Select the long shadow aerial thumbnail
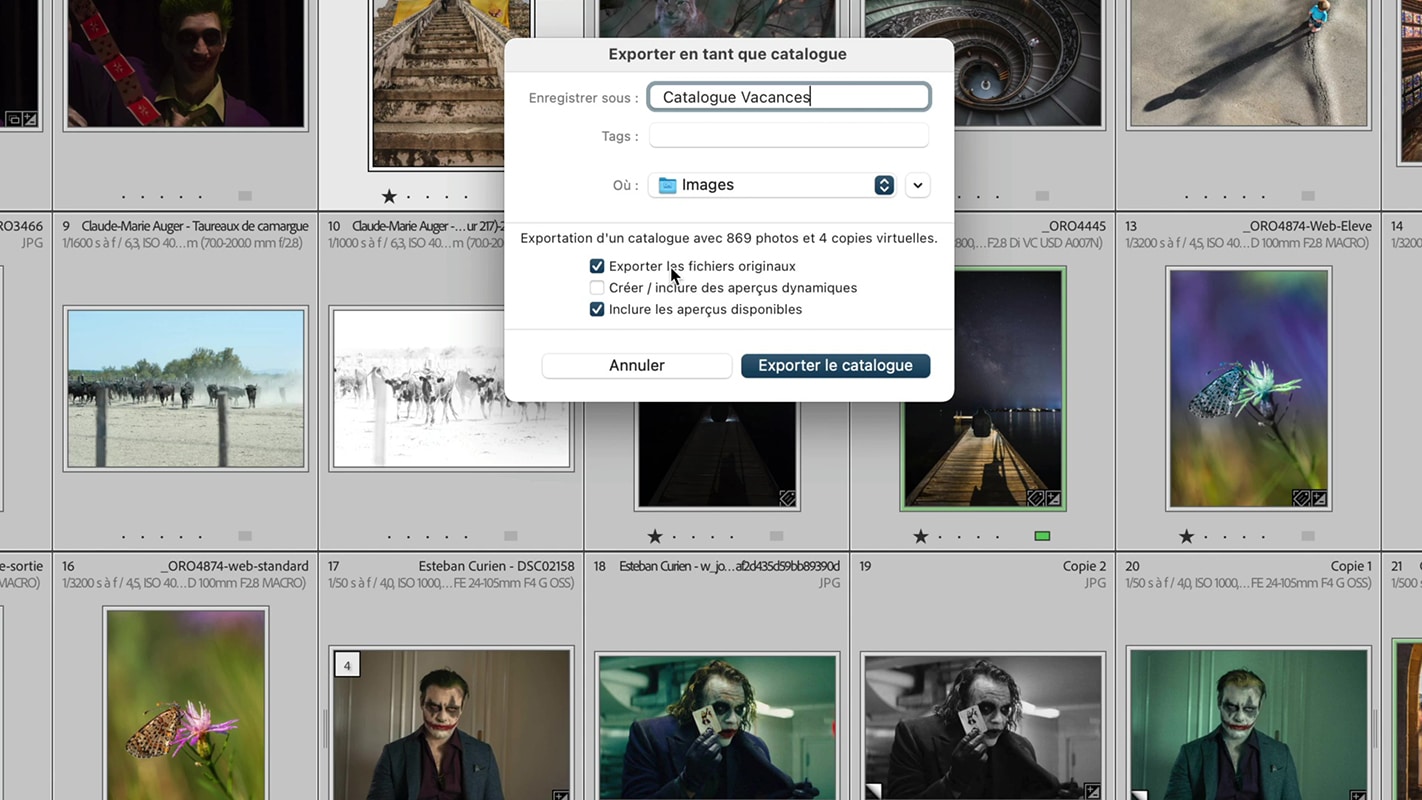 (x=1249, y=62)
